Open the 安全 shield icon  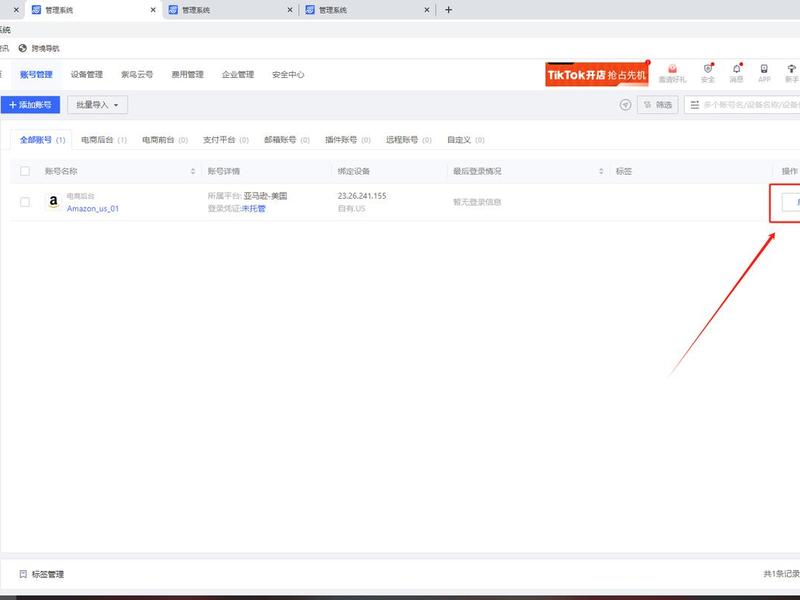coord(708,69)
